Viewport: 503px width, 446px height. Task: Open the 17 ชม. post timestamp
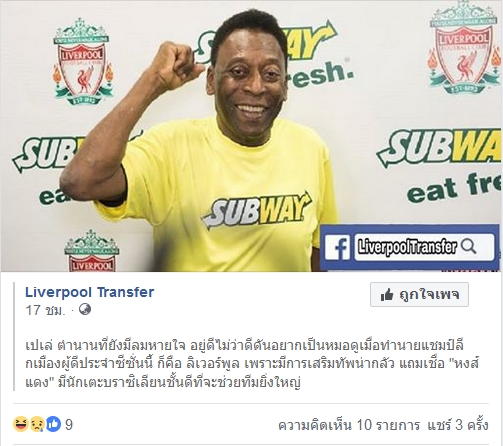(x=45, y=310)
